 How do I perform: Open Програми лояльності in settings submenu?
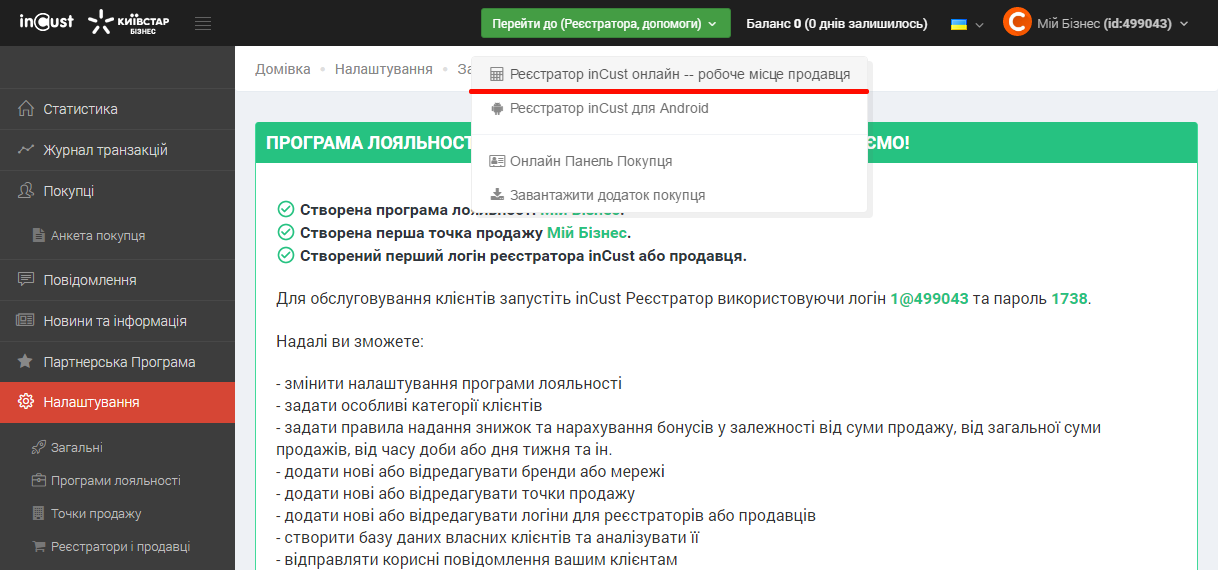click(x=115, y=480)
